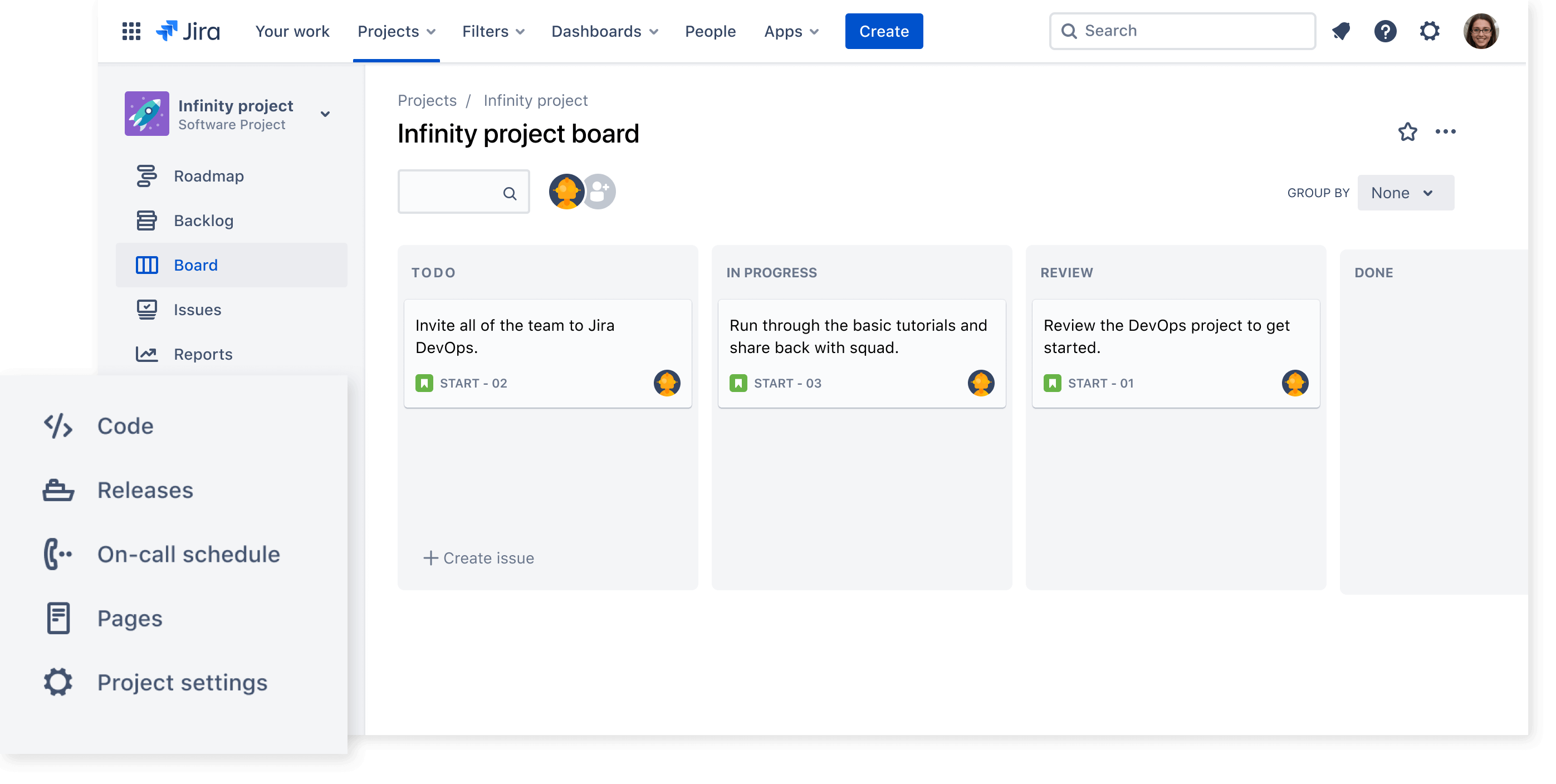Expand the Projects dropdown menu

coord(396,30)
